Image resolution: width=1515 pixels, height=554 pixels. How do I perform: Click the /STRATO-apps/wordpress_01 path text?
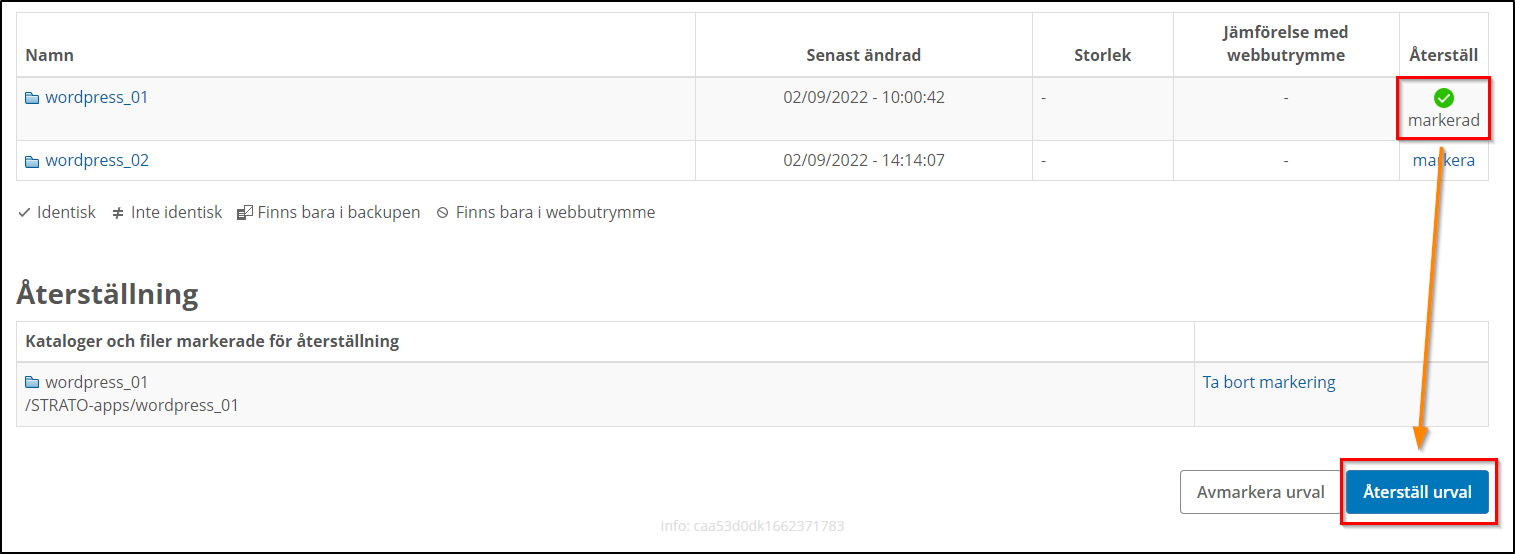[x=132, y=405]
